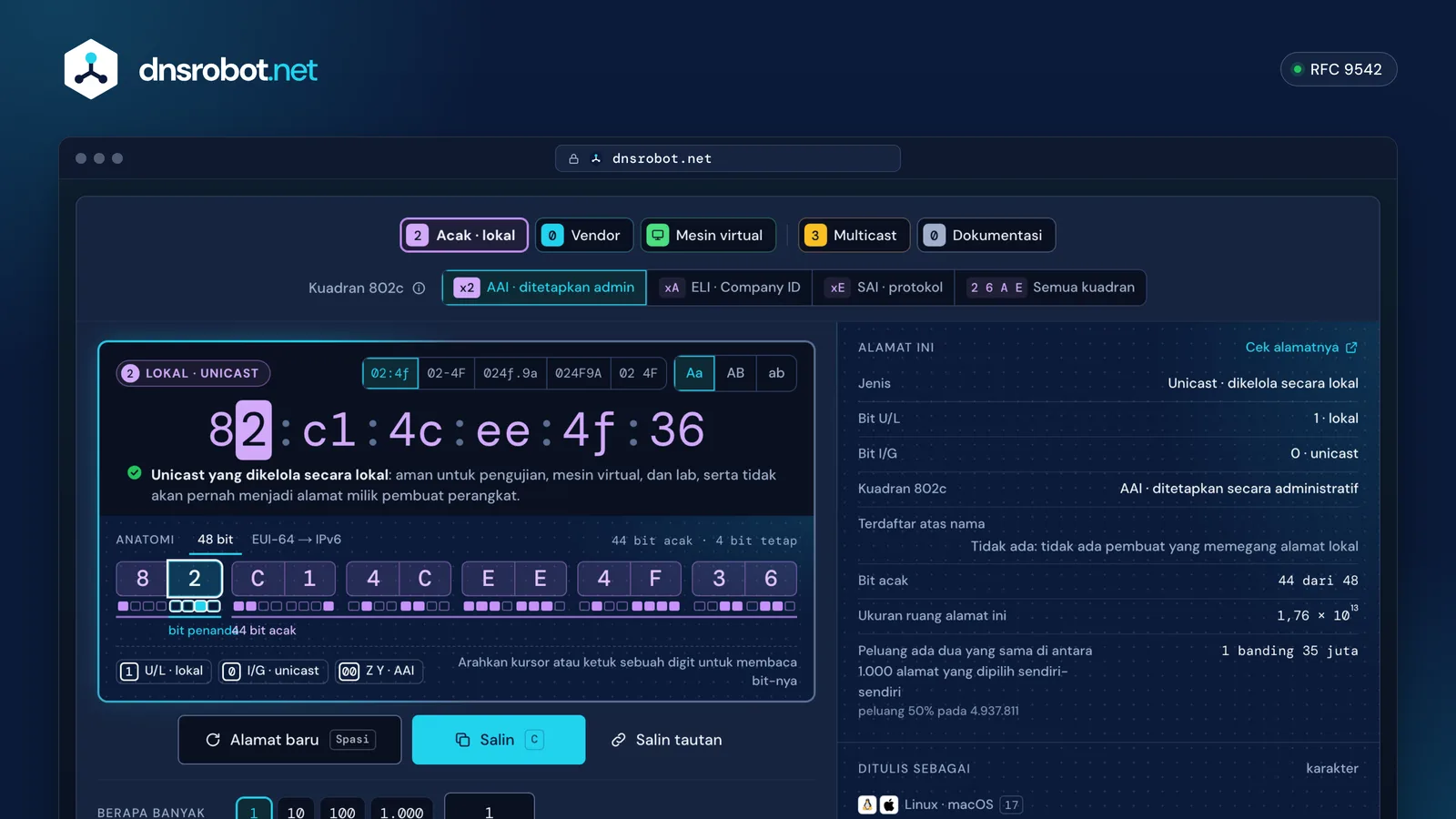Set quantity preset to 10
1456x819 pixels.
[296, 812]
